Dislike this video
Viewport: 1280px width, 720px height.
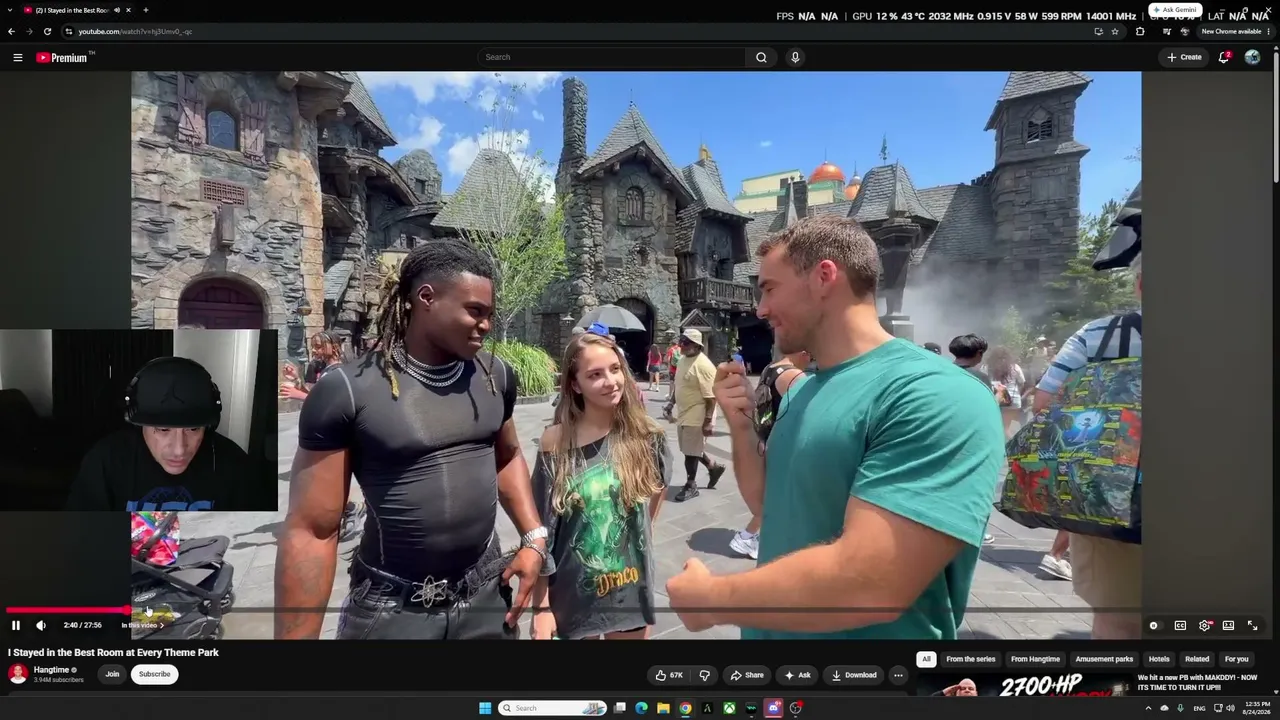click(705, 675)
